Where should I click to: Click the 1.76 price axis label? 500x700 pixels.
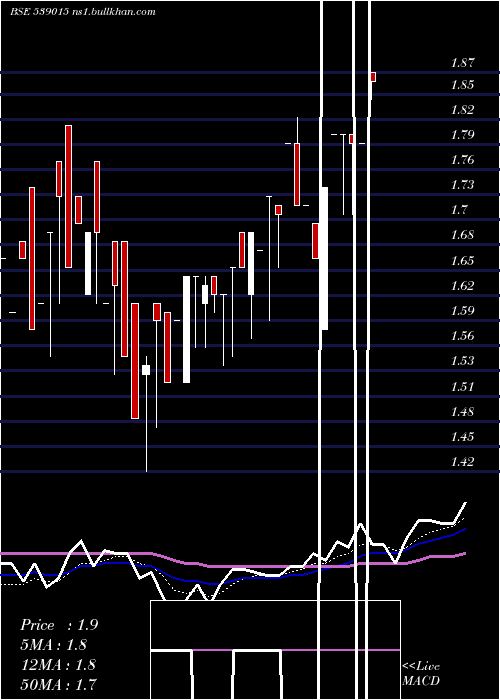pos(462,160)
